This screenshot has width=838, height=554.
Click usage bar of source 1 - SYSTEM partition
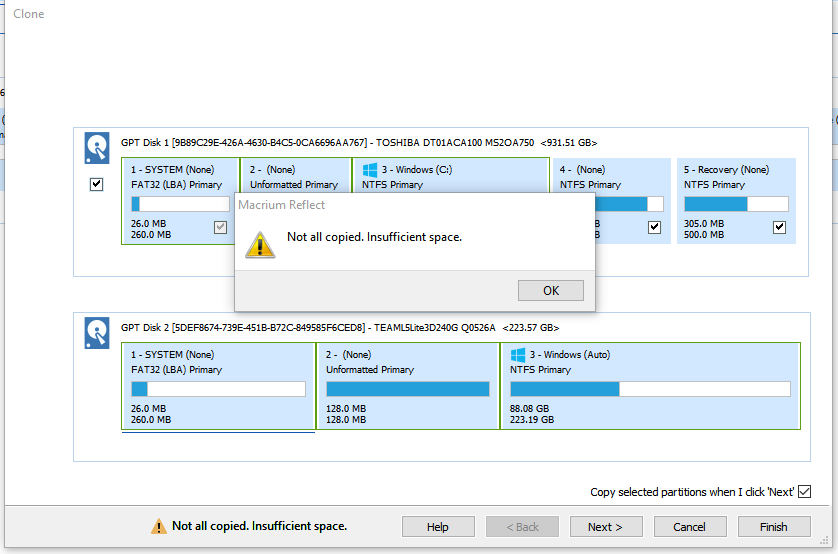click(x=180, y=204)
